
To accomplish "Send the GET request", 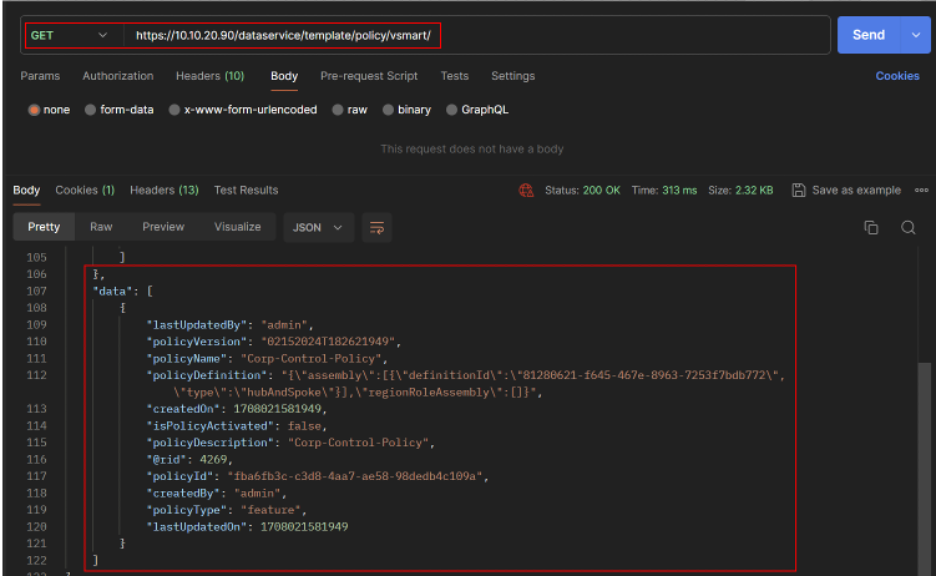I will (868, 34).
